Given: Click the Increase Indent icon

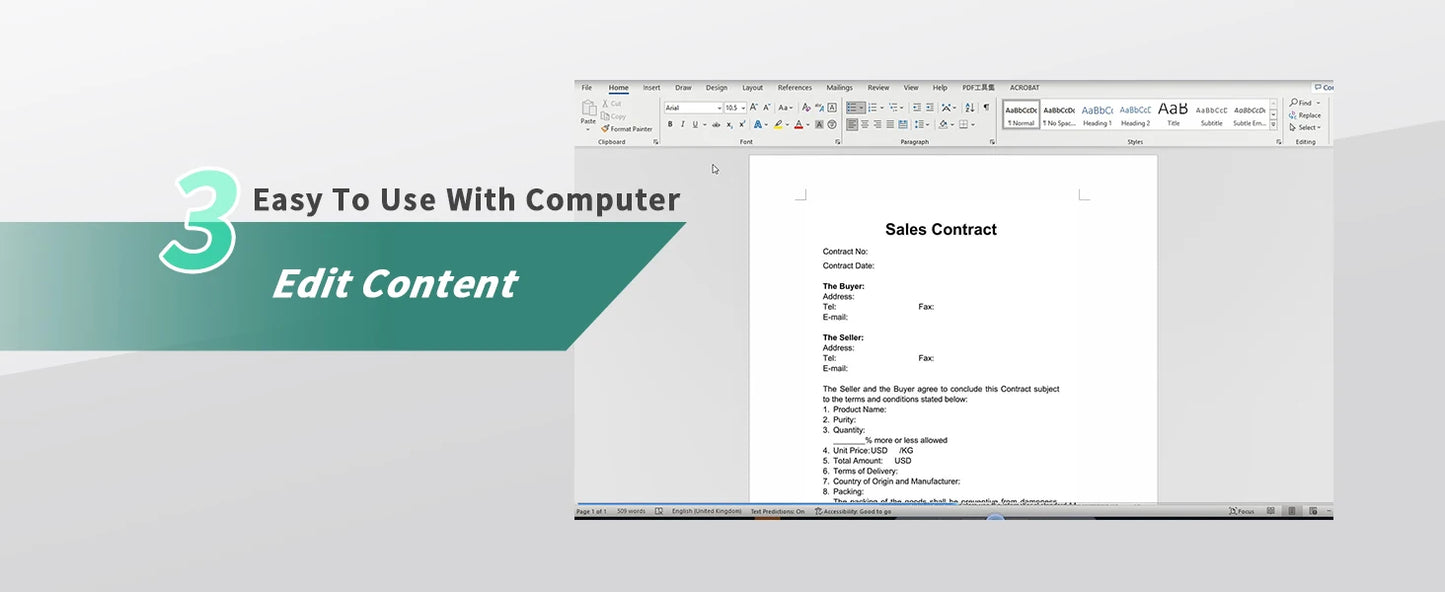Looking at the screenshot, I should (930, 108).
